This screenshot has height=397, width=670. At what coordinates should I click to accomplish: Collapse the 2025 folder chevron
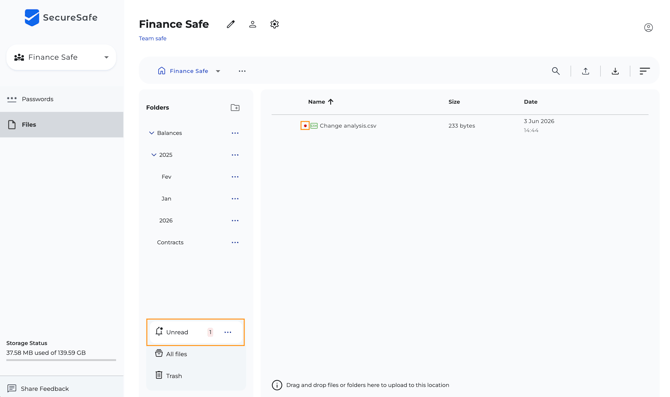click(154, 155)
